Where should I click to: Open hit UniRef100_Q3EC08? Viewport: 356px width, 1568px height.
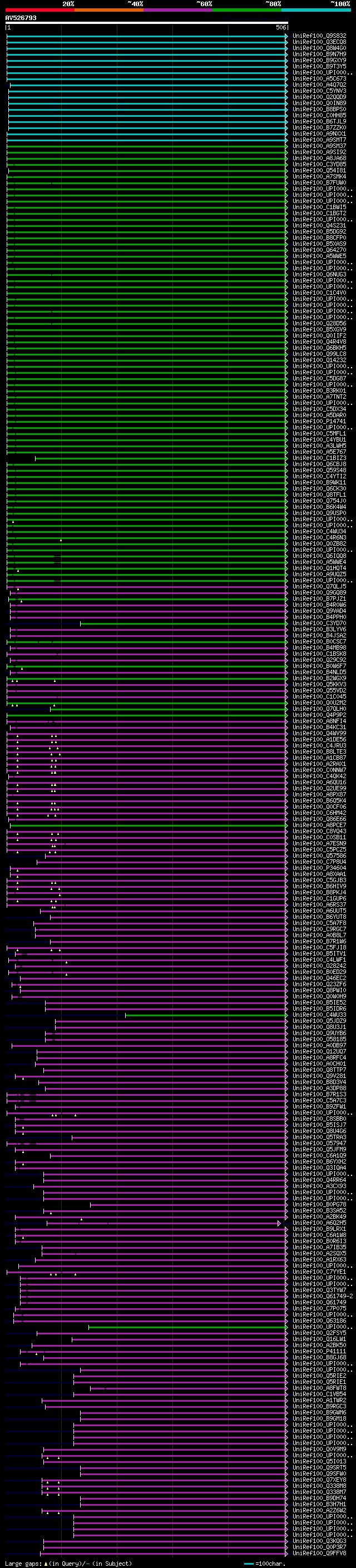point(319,42)
